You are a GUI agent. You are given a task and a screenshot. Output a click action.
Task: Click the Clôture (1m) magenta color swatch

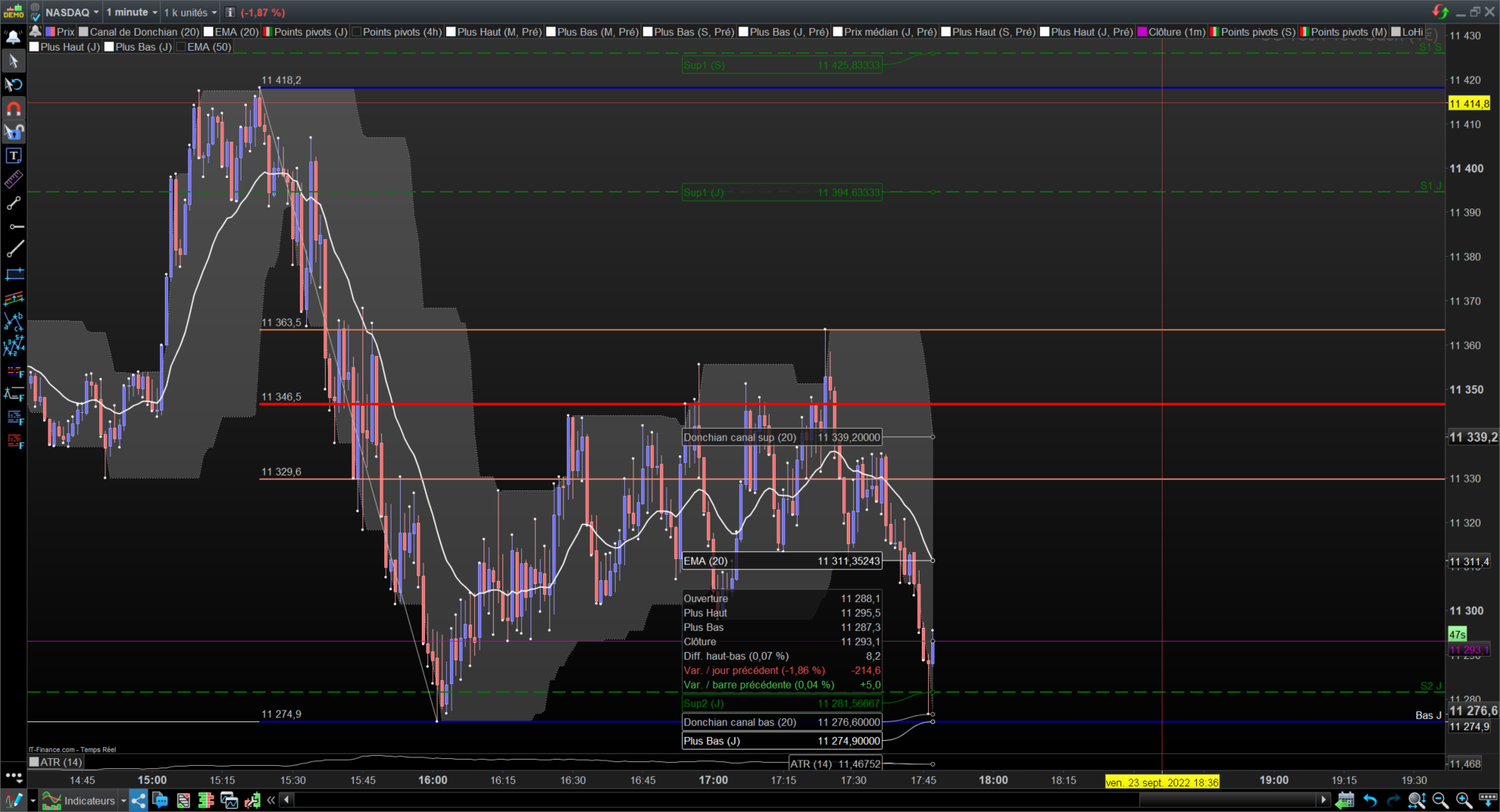coord(1142,32)
